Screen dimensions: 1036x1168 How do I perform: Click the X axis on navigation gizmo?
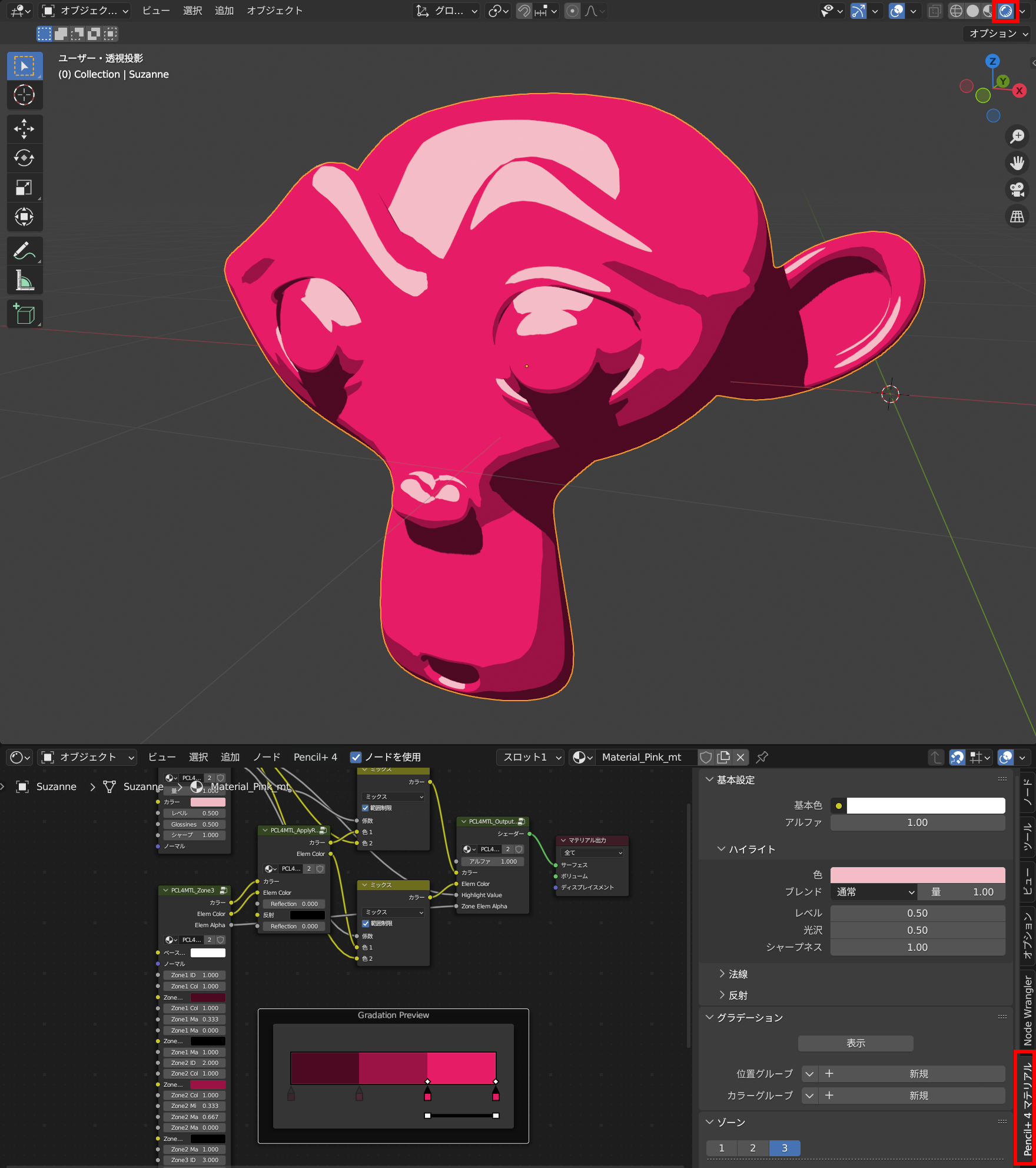click(x=1019, y=91)
